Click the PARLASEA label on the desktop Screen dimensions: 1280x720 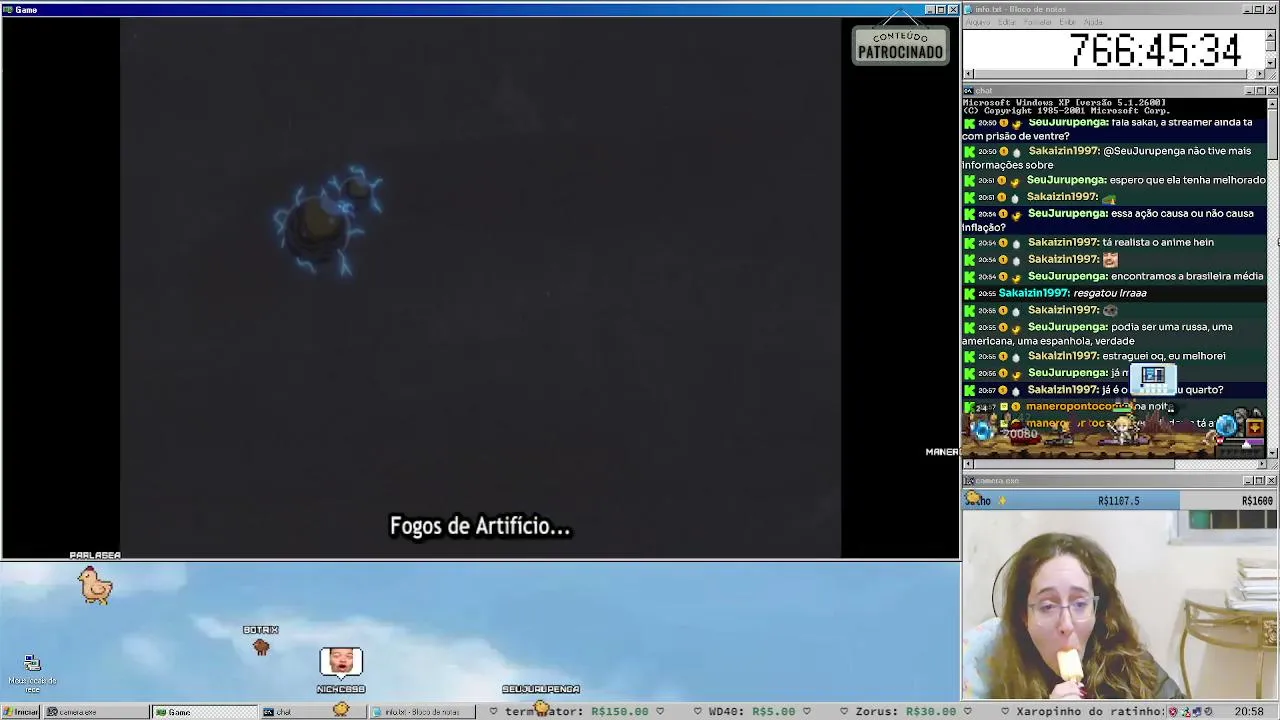[x=95, y=555]
